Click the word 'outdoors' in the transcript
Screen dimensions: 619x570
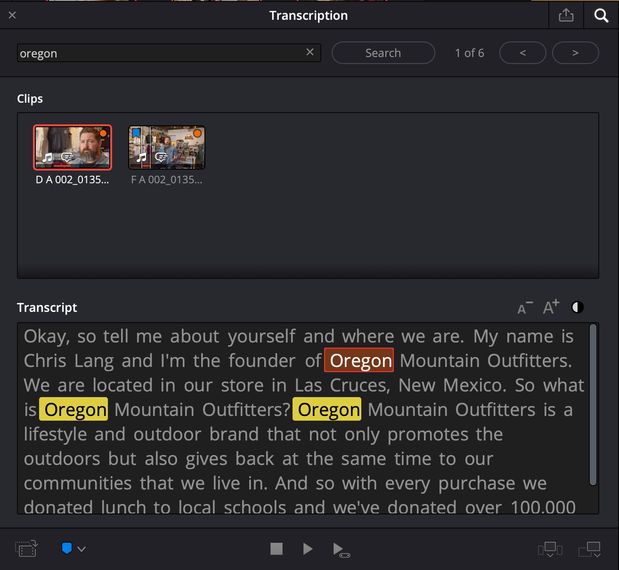(x=62, y=459)
